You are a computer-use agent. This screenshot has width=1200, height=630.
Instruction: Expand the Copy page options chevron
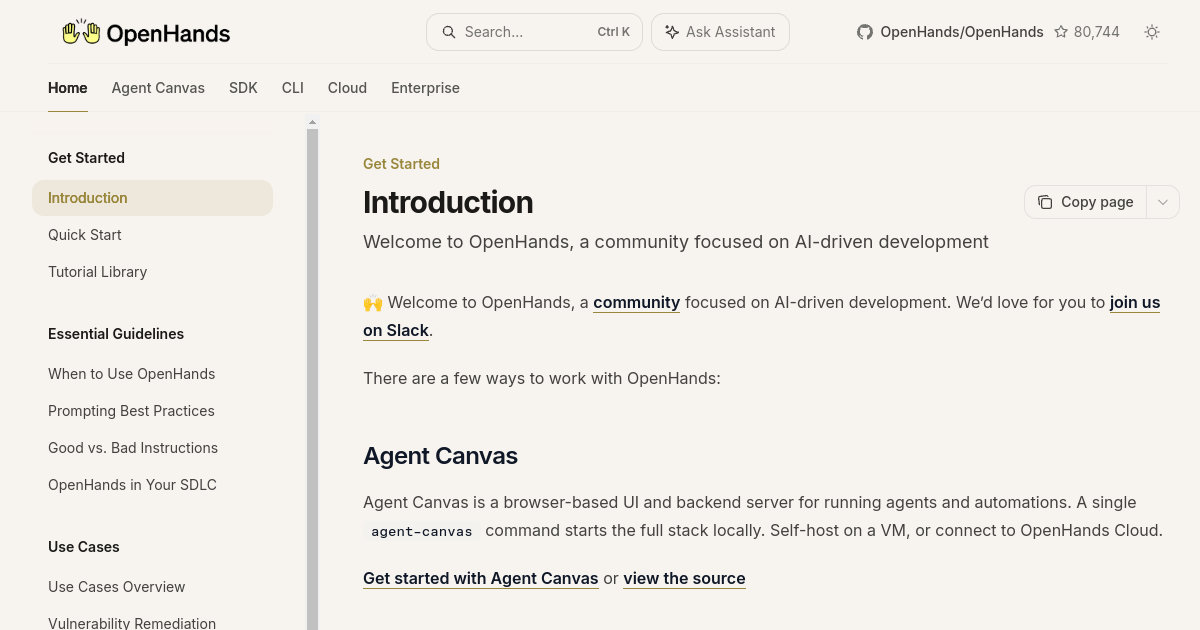(x=1163, y=202)
